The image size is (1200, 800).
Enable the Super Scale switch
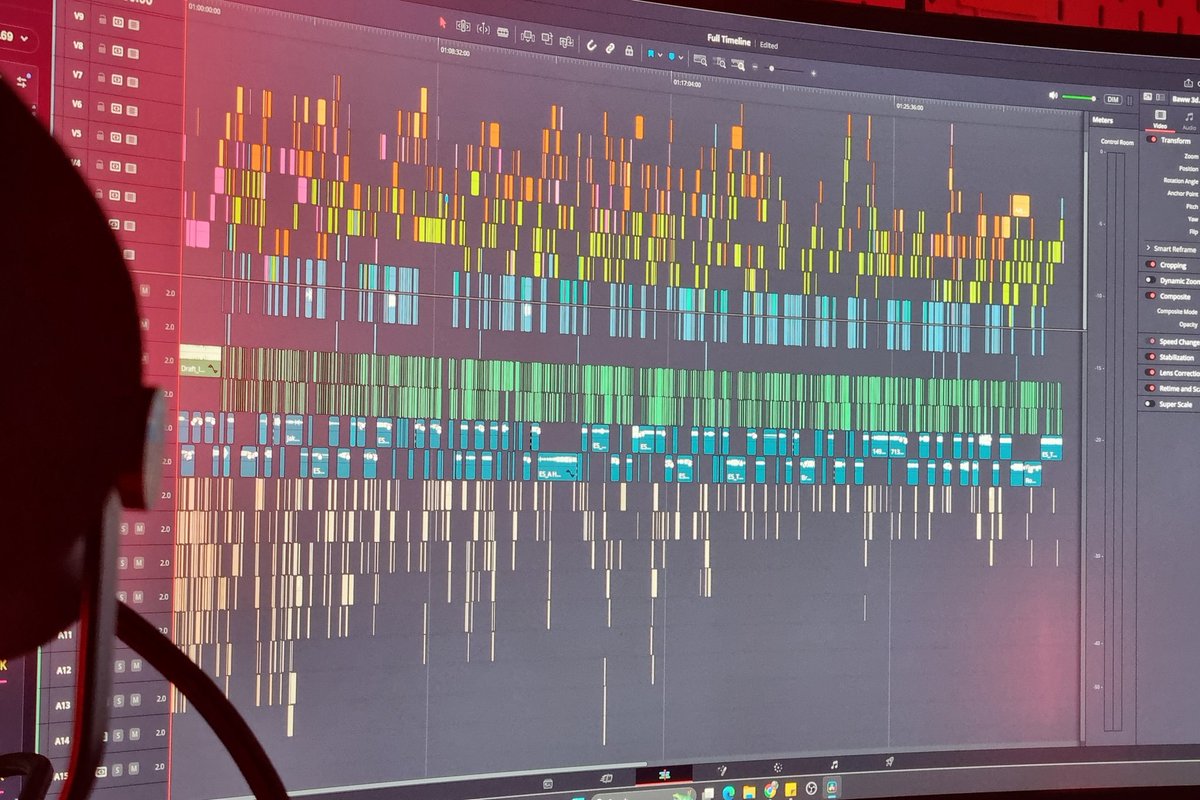[x=1151, y=404]
